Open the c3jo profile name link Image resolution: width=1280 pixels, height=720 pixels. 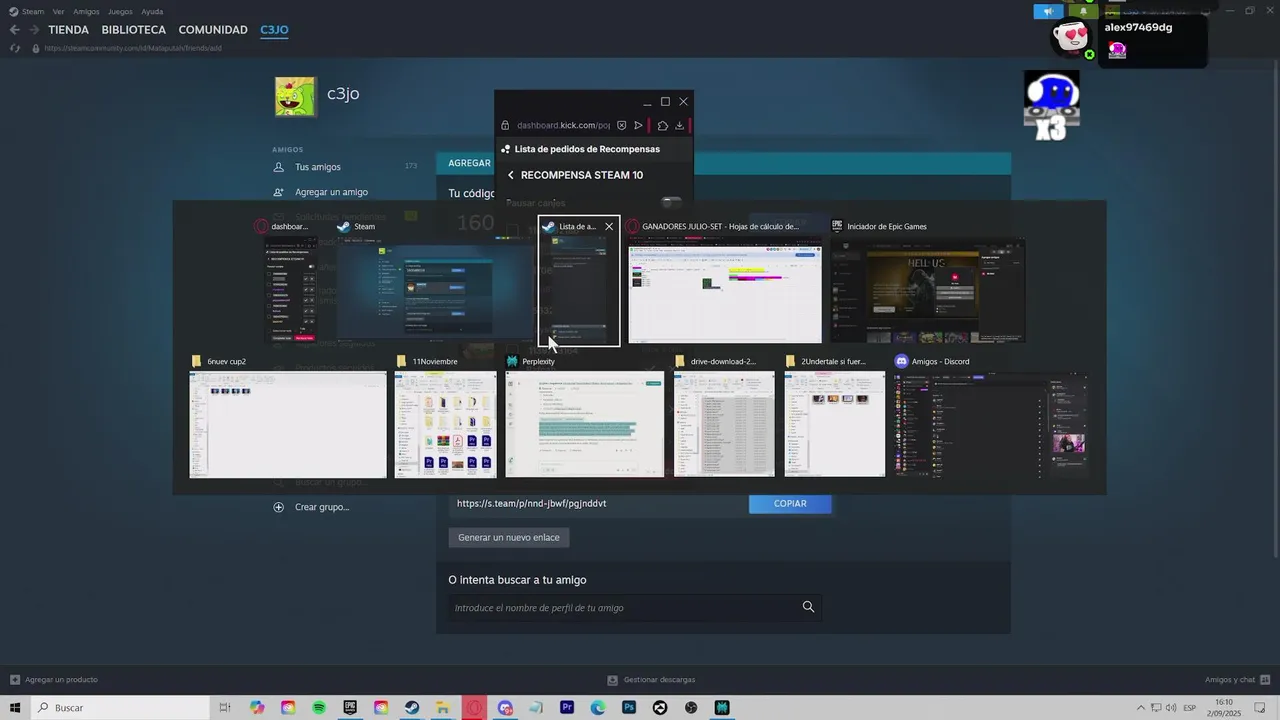(x=343, y=94)
